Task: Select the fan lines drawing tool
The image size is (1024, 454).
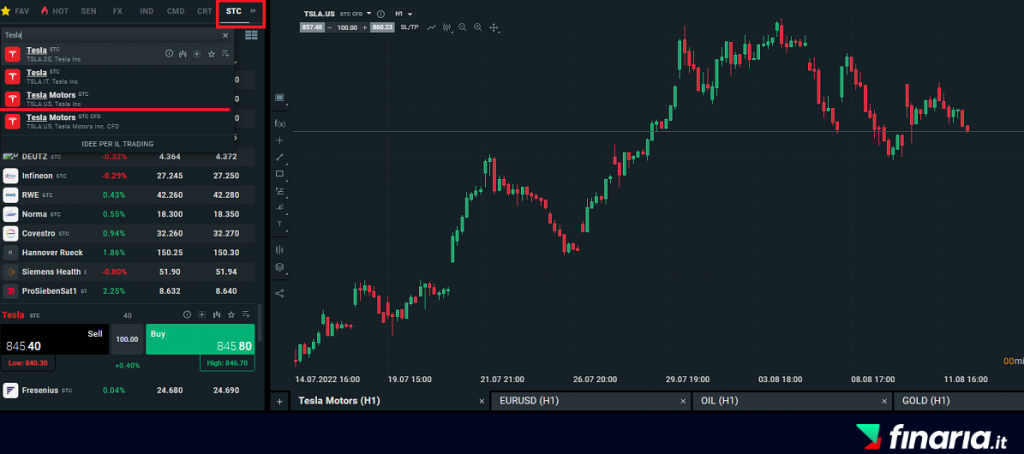Action: click(280, 207)
